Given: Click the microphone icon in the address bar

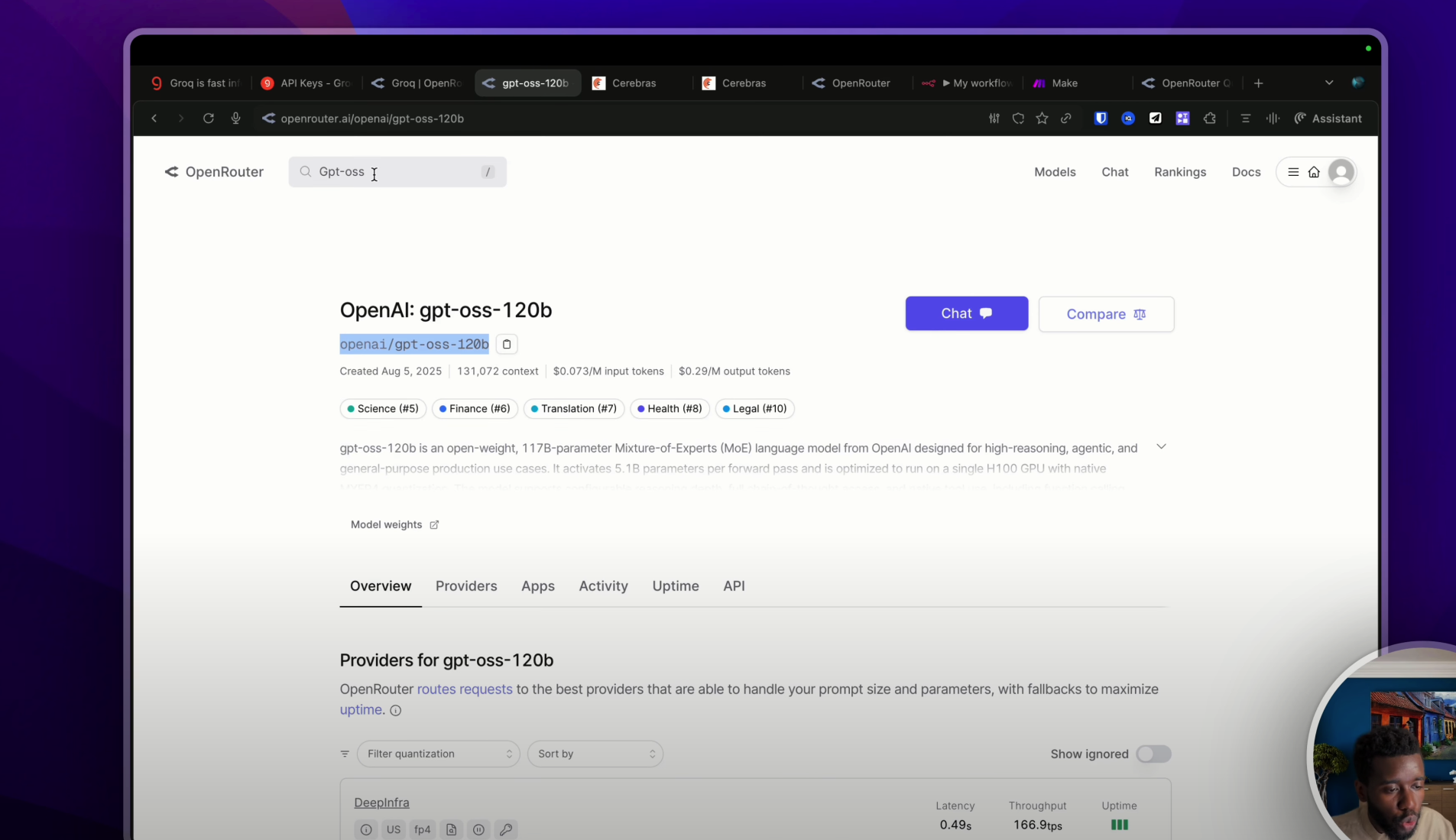Looking at the screenshot, I should tap(235, 118).
